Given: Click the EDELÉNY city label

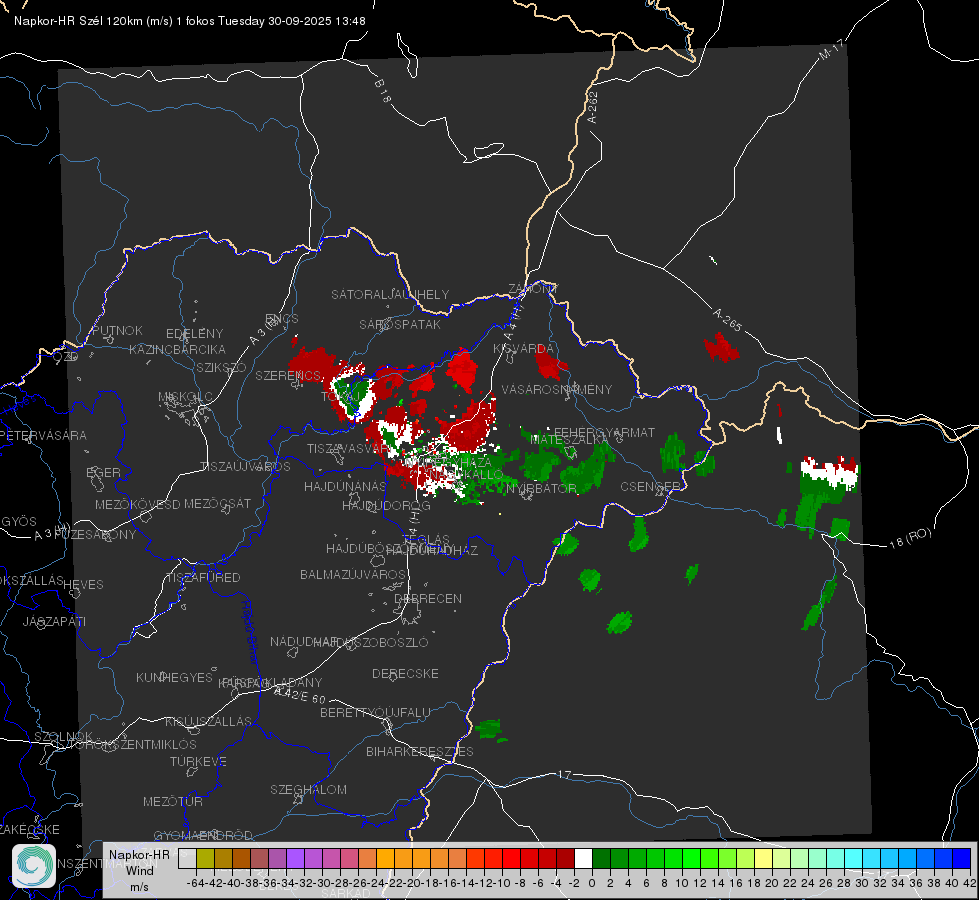Looking at the screenshot, I should pos(194,334).
